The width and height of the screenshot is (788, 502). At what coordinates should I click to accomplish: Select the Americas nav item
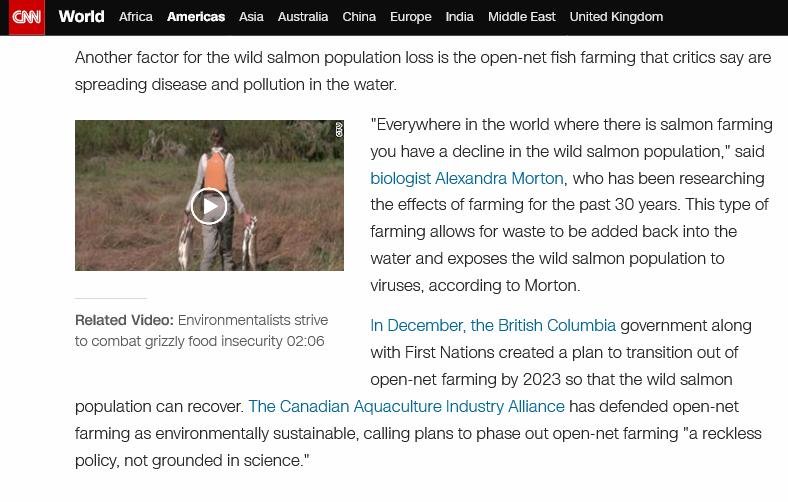tap(196, 17)
